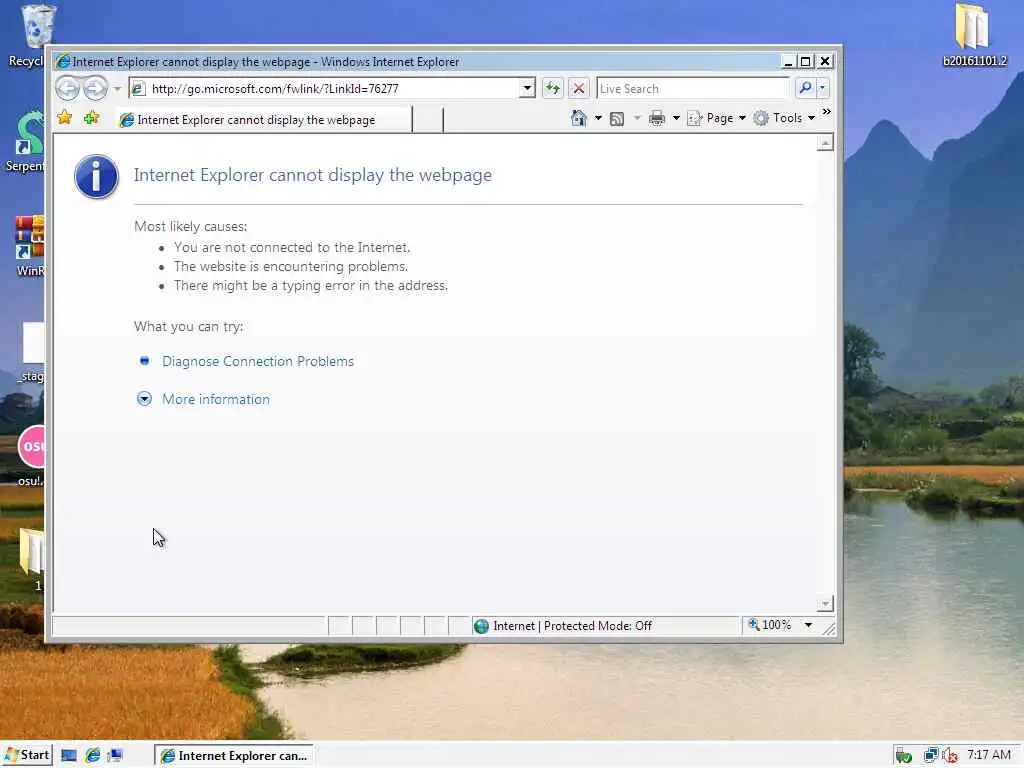Select the Internet Explorer taskbar button
1024x768 pixels.
point(234,756)
